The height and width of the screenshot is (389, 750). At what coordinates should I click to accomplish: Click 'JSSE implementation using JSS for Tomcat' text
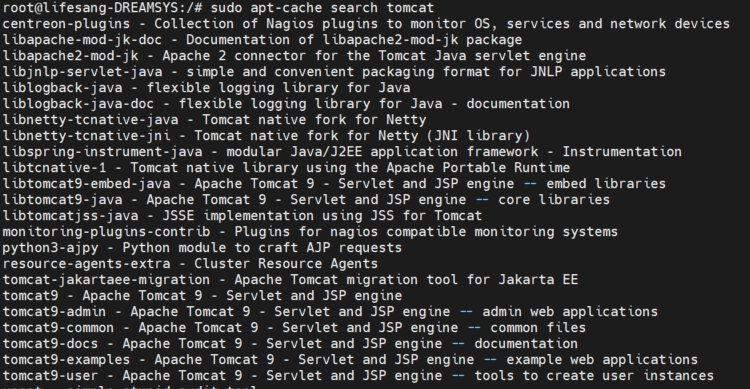322,216
